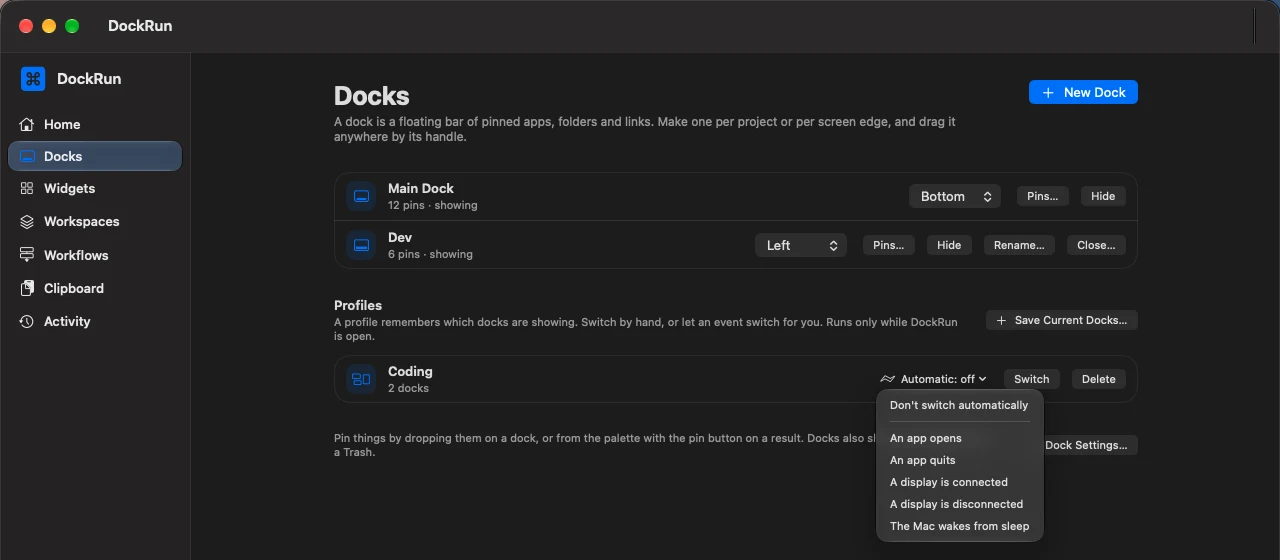Click Rename... on the Dev dock
Image resolution: width=1280 pixels, height=560 pixels.
pyautogui.click(x=1019, y=245)
